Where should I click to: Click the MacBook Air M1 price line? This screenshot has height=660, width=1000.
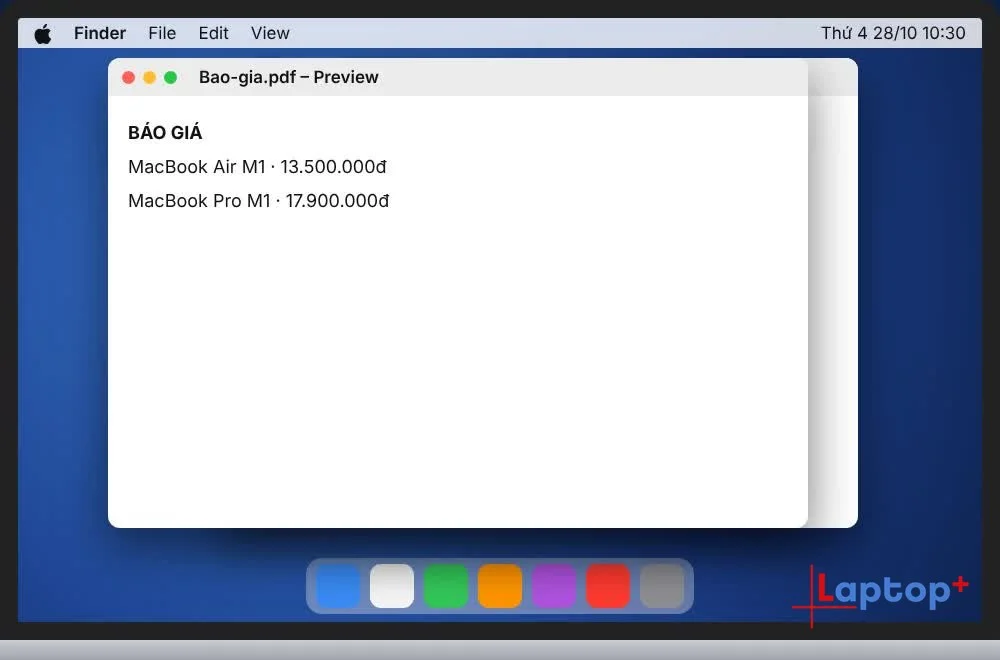click(257, 167)
